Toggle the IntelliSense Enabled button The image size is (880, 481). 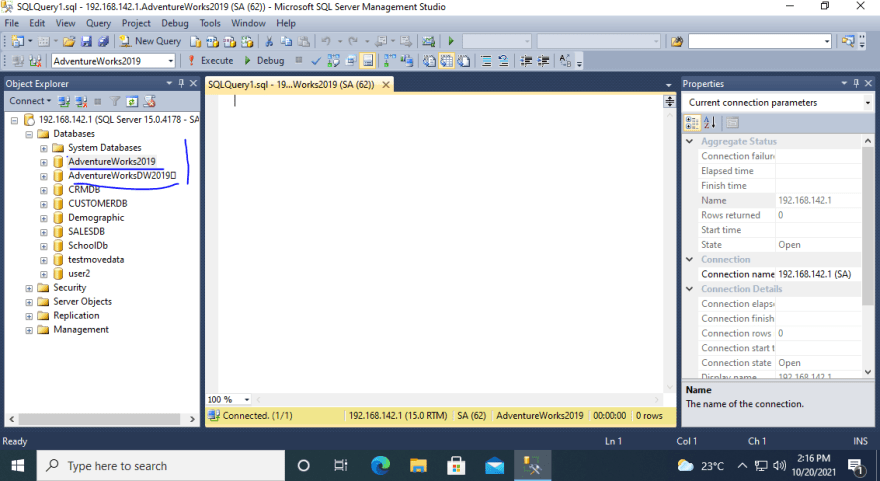pos(368,61)
